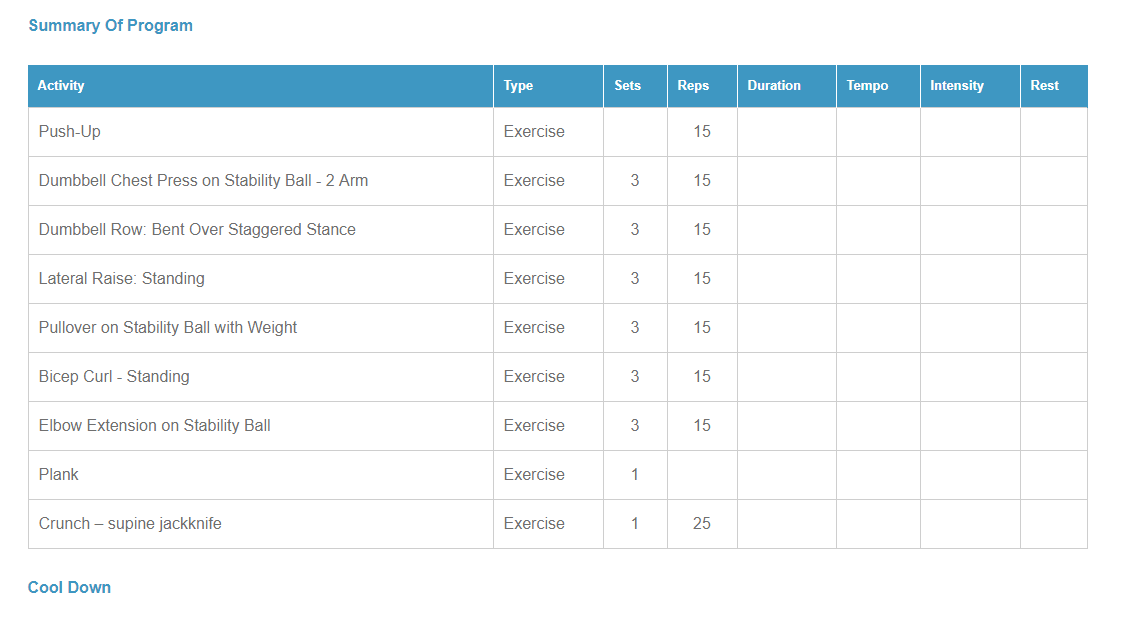The height and width of the screenshot is (621, 1128).
Task: Click Dumbbell Chest Press on Stability Ball
Action: pos(203,181)
